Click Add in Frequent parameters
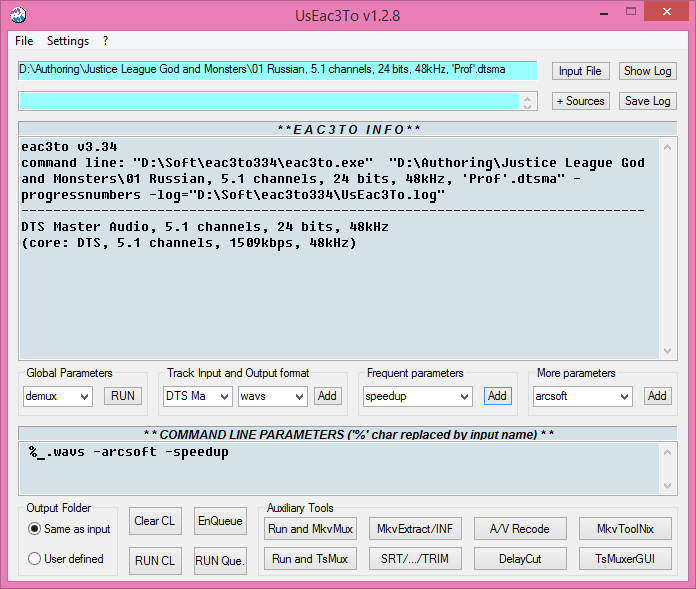This screenshot has height=589, width=696. coord(498,396)
